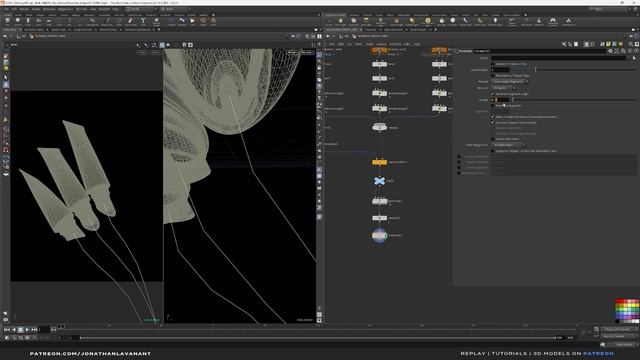
Task: Open the parameter pane gear menu
Action: (610, 51)
